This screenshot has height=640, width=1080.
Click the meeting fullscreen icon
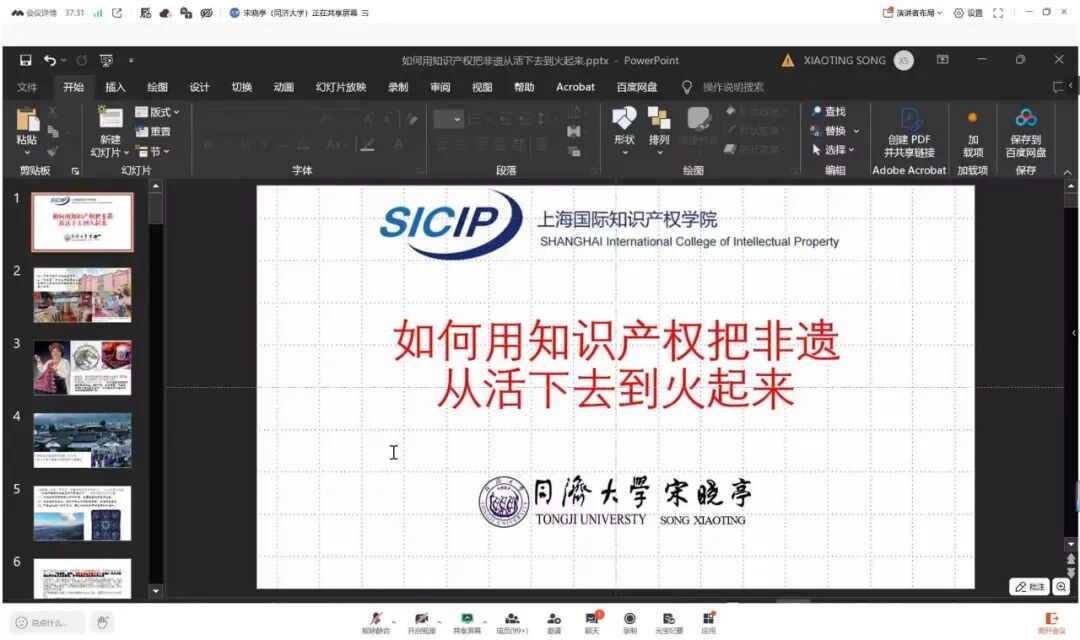[998, 12]
